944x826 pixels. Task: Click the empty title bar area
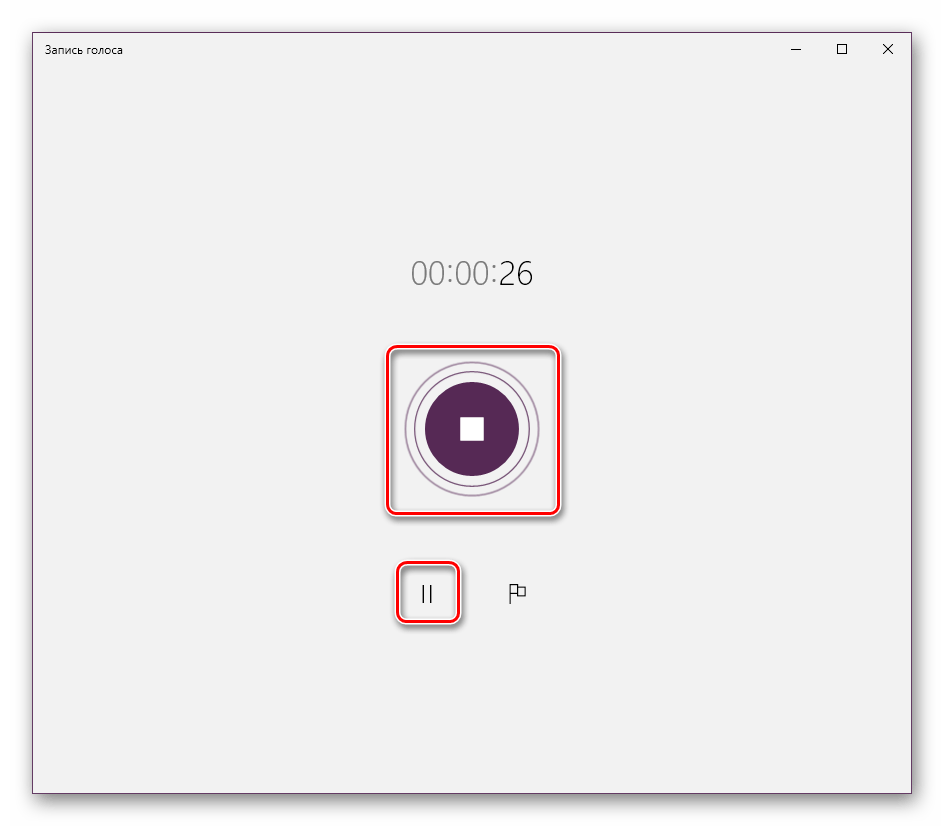coord(450,49)
